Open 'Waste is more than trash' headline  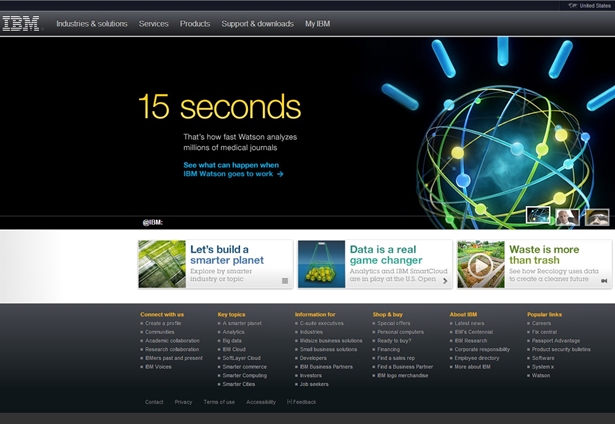(544, 255)
